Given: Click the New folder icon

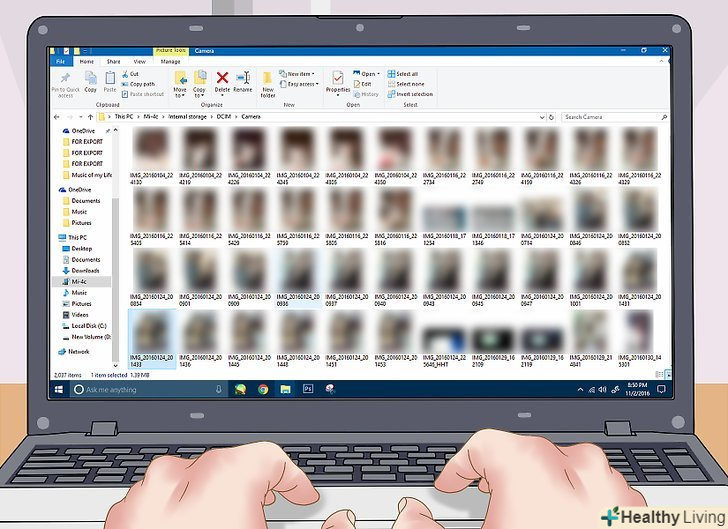Looking at the screenshot, I should [x=267, y=78].
